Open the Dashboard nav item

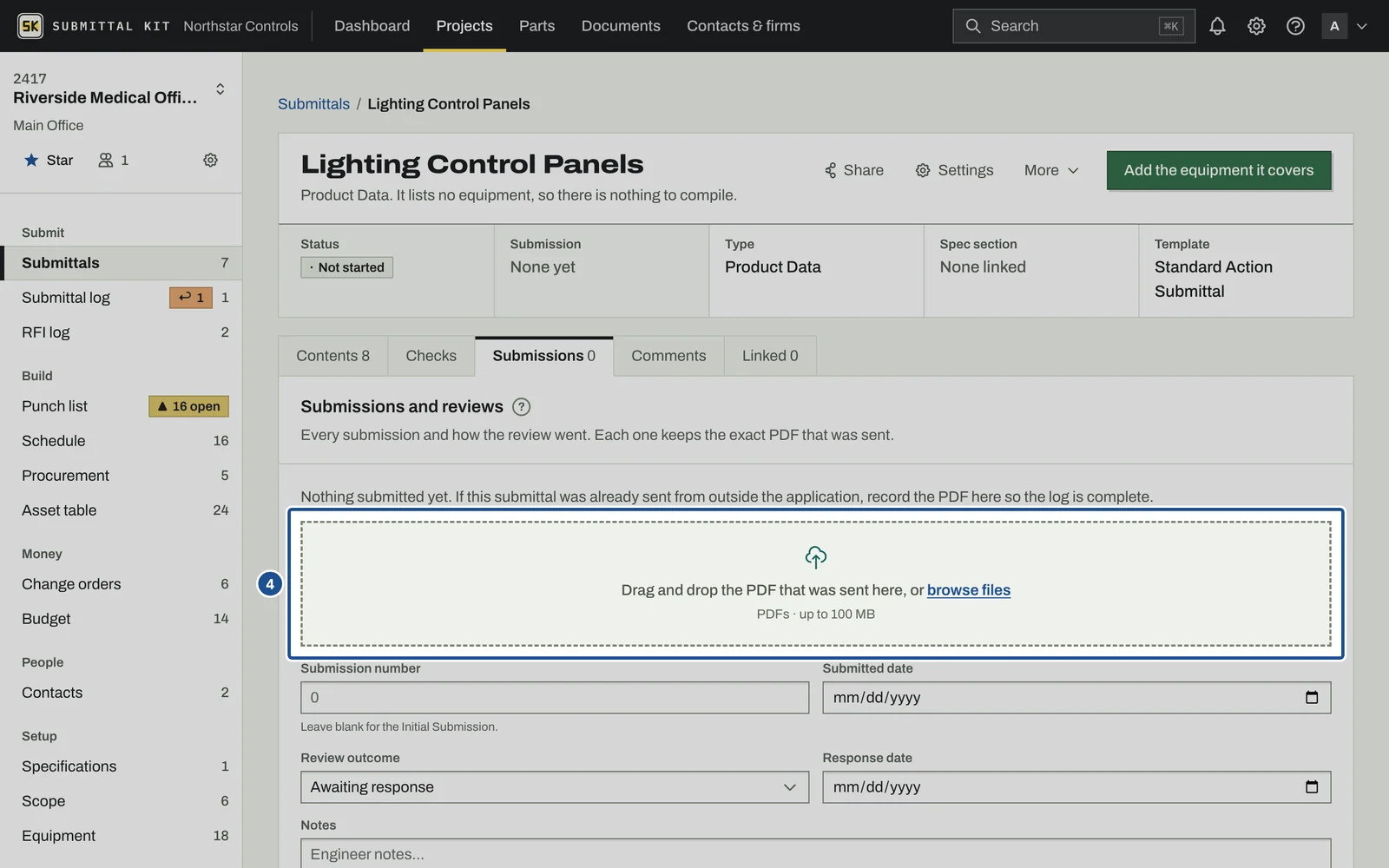[372, 26]
